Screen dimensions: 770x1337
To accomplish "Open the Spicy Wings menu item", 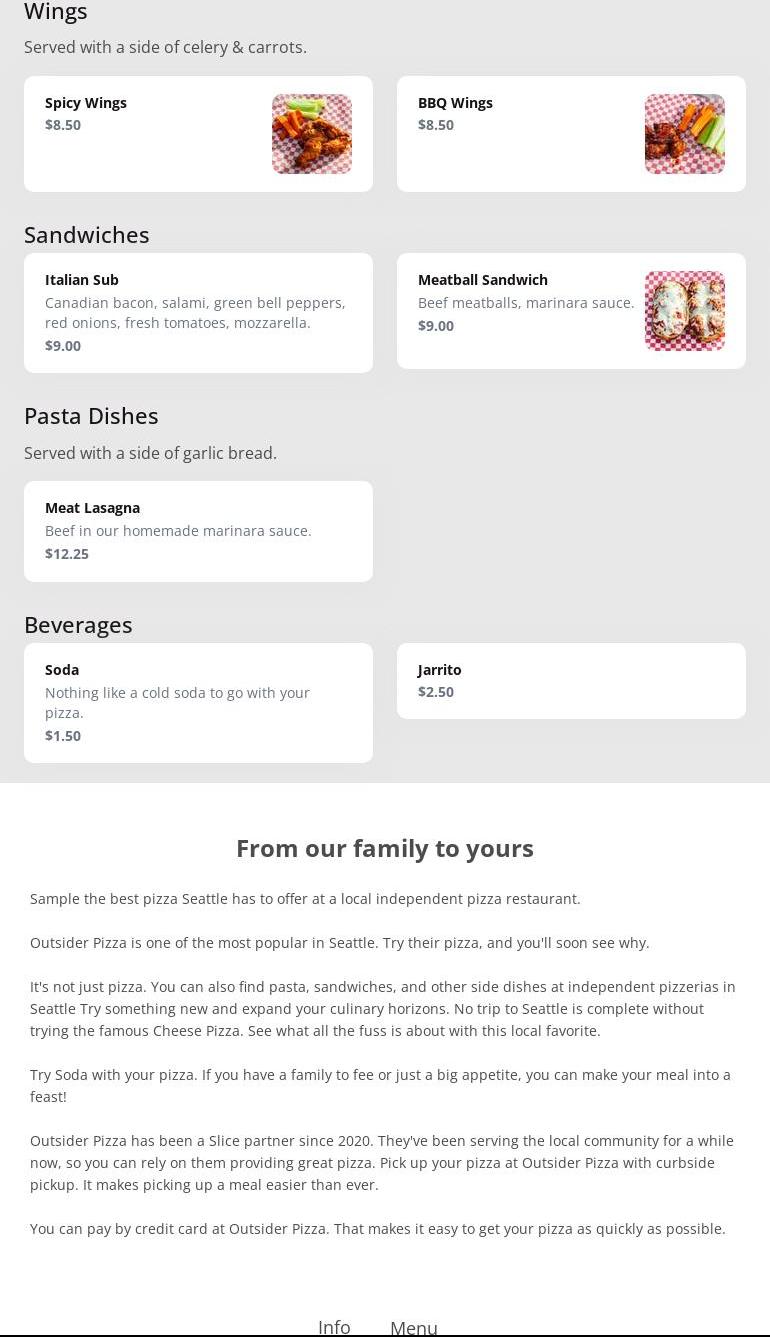I will click(x=150, y=133).
